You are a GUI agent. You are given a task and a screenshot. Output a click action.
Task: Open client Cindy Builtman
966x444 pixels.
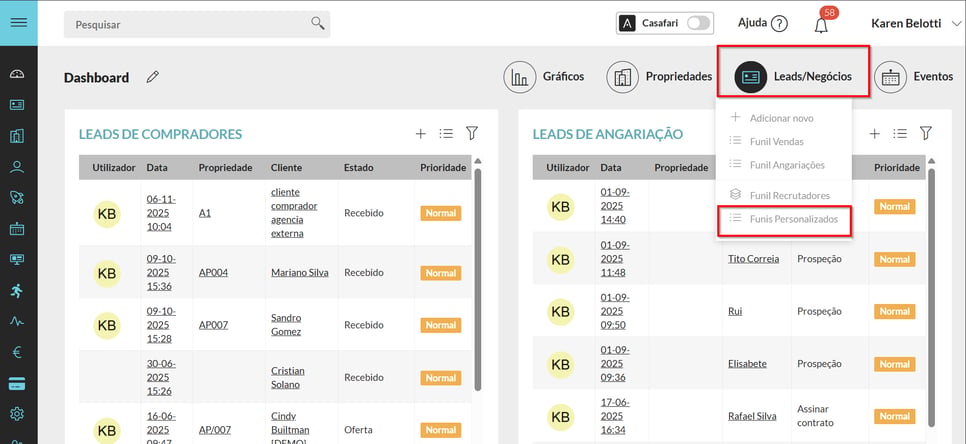290,429
